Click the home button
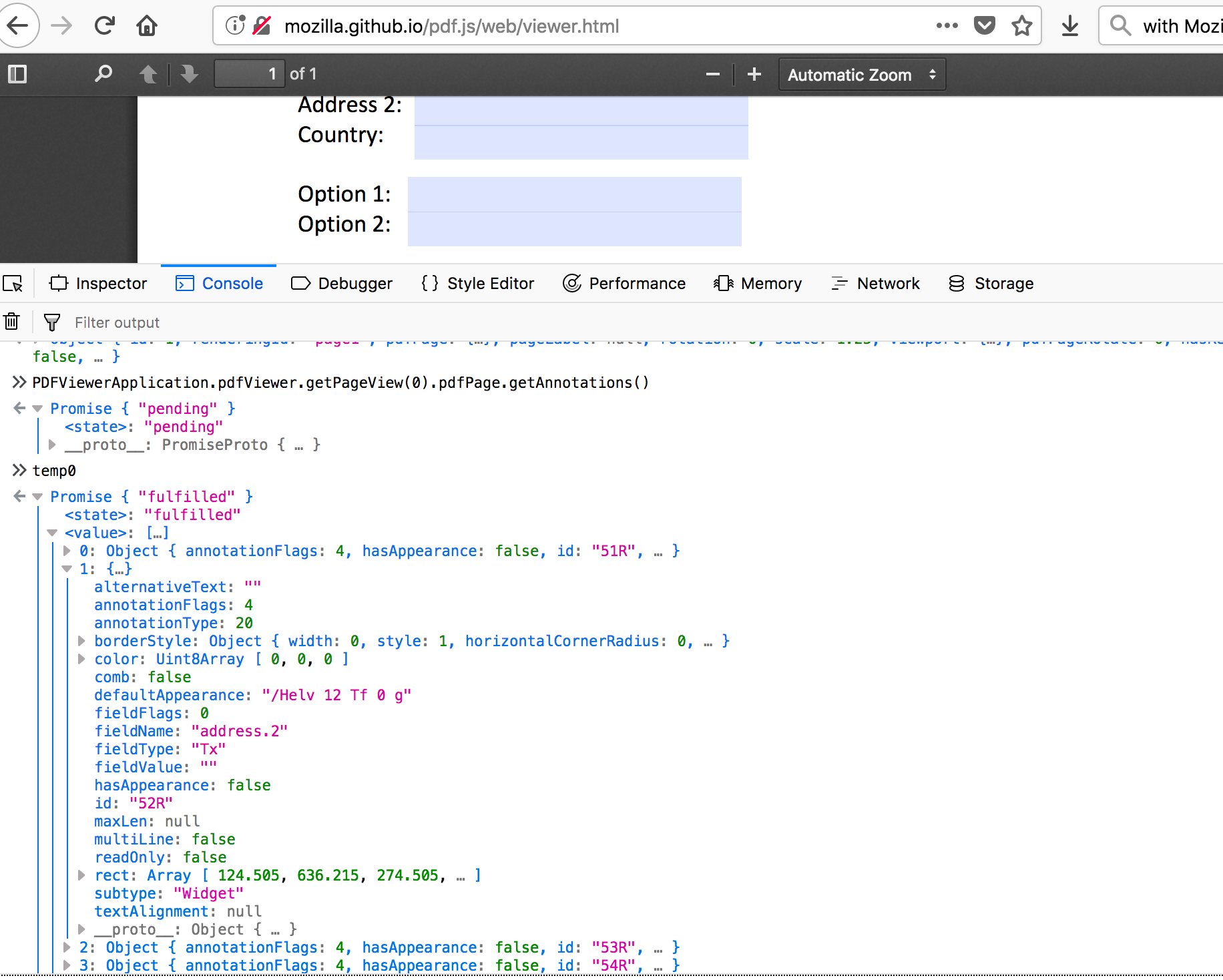 [x=146, y=25]
